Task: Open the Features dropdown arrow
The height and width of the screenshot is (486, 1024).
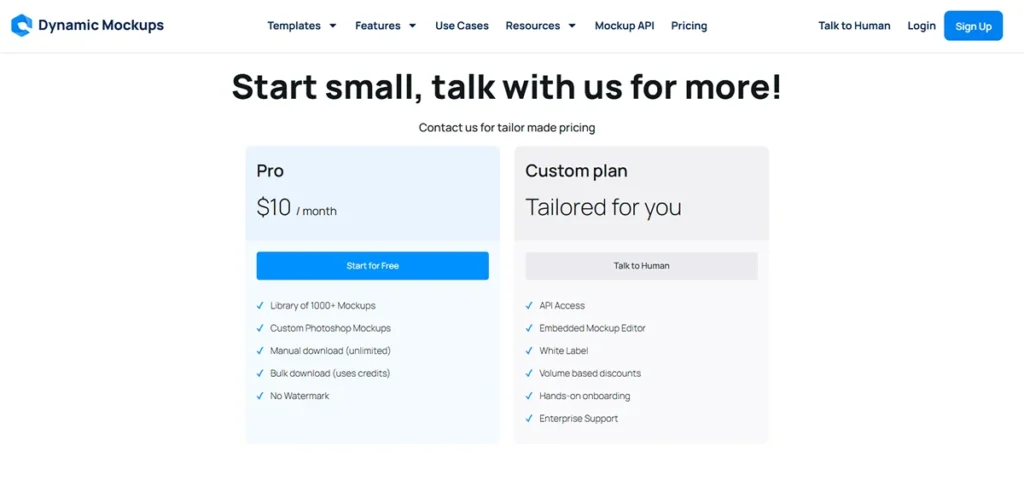Action: [412, 26]
